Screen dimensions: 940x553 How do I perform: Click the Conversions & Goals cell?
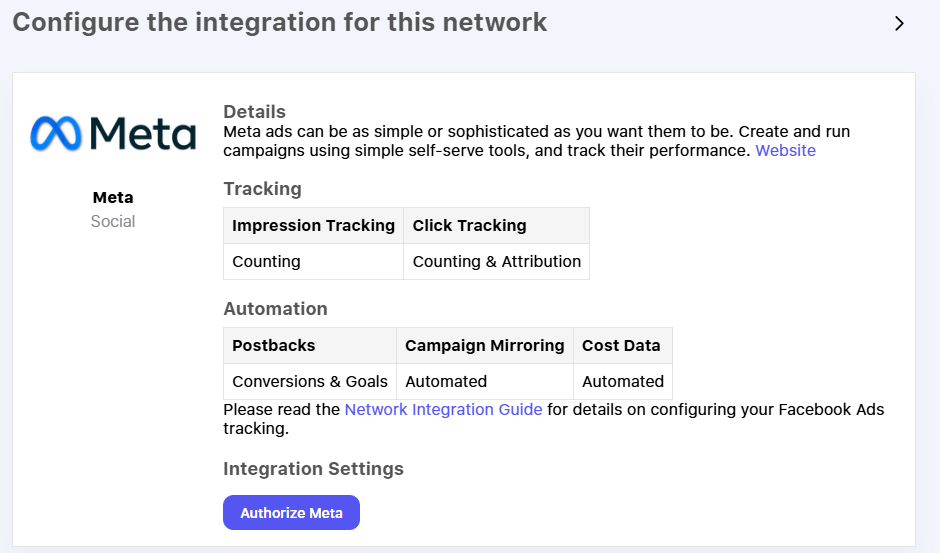[310, 381]
